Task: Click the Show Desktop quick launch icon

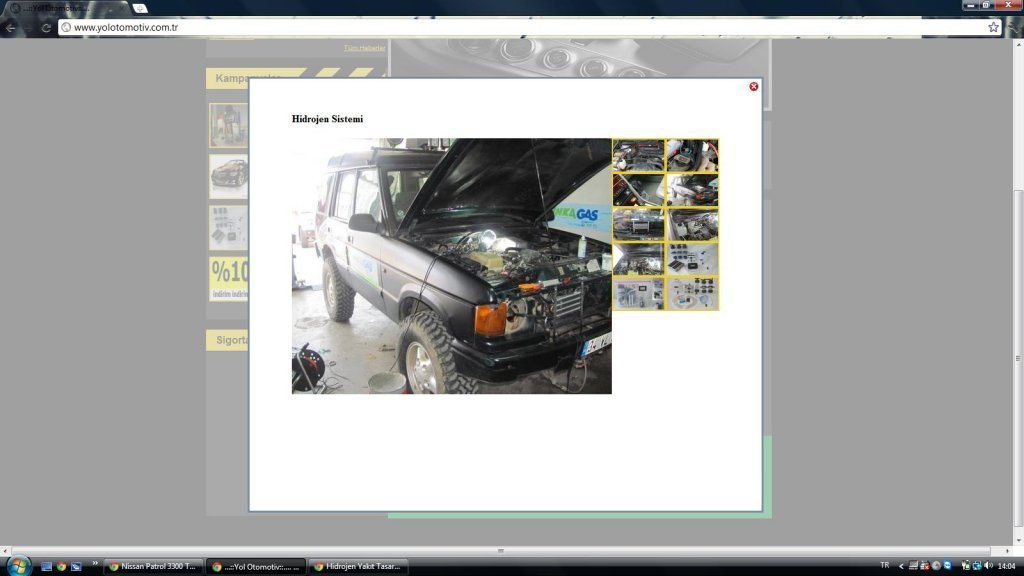Action: pos(46,566)
